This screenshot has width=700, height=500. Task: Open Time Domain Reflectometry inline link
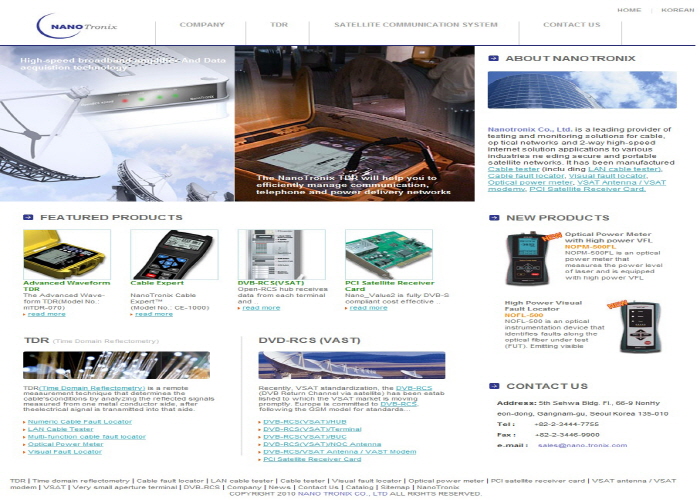point(92,388)
